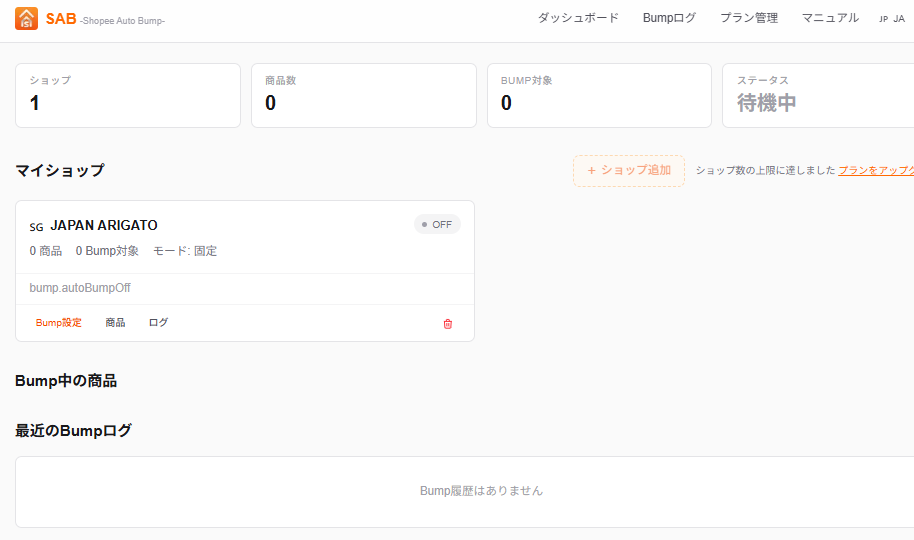Click the SAB brand title text
The image size is (914, 540).
[x=61, y=19]
